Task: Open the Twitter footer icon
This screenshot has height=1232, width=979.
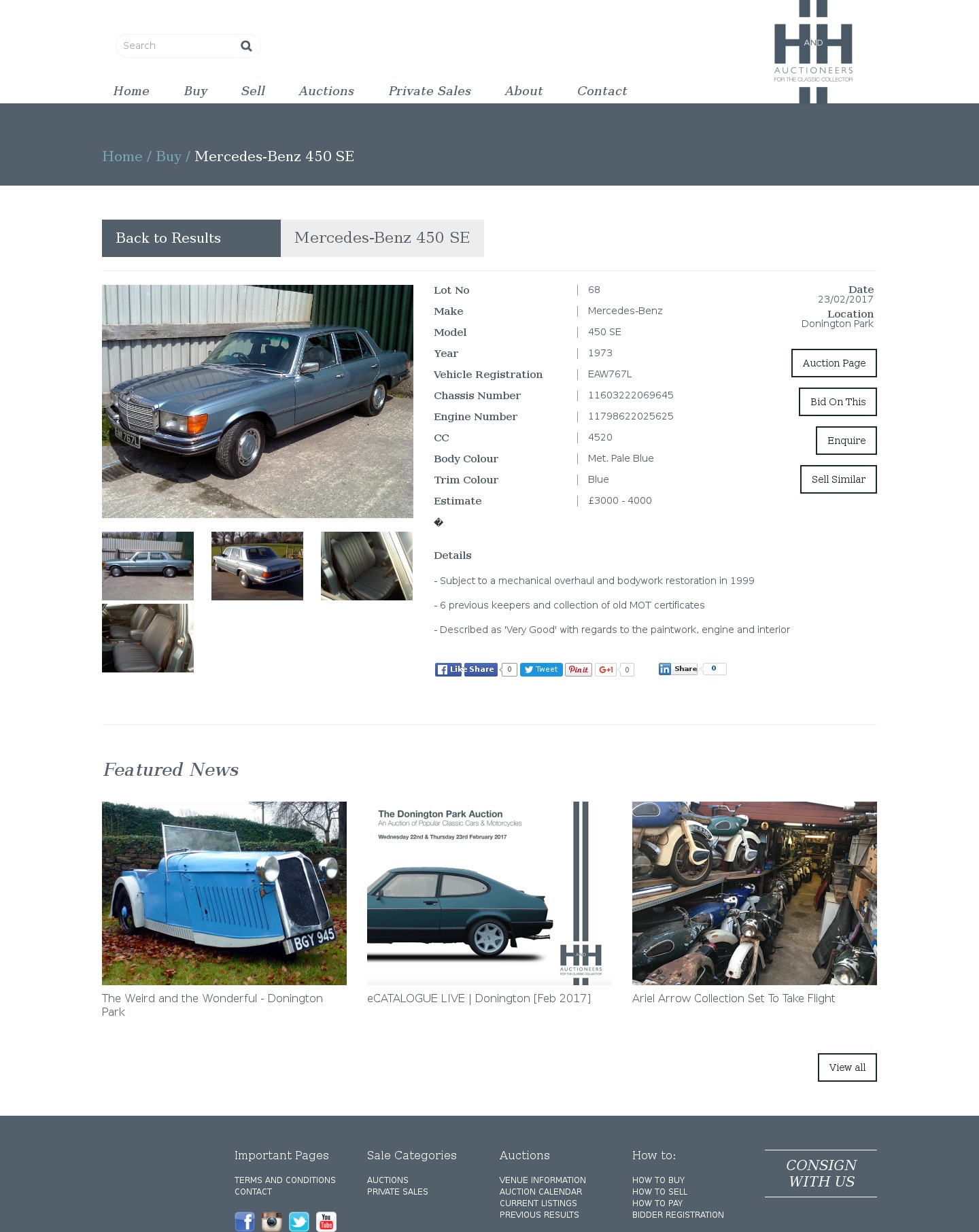Action: tap(299, 1221)
